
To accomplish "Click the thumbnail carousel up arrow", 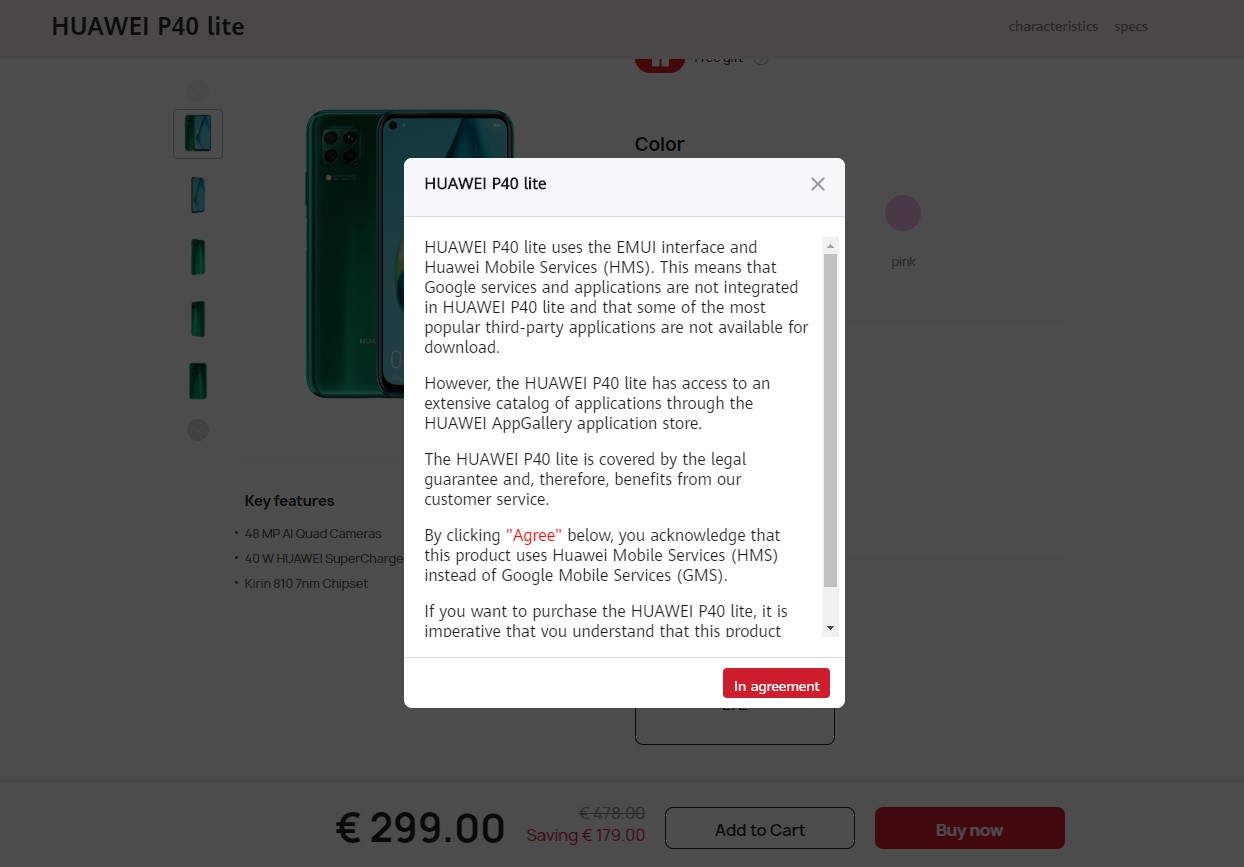I will [198, 90].
